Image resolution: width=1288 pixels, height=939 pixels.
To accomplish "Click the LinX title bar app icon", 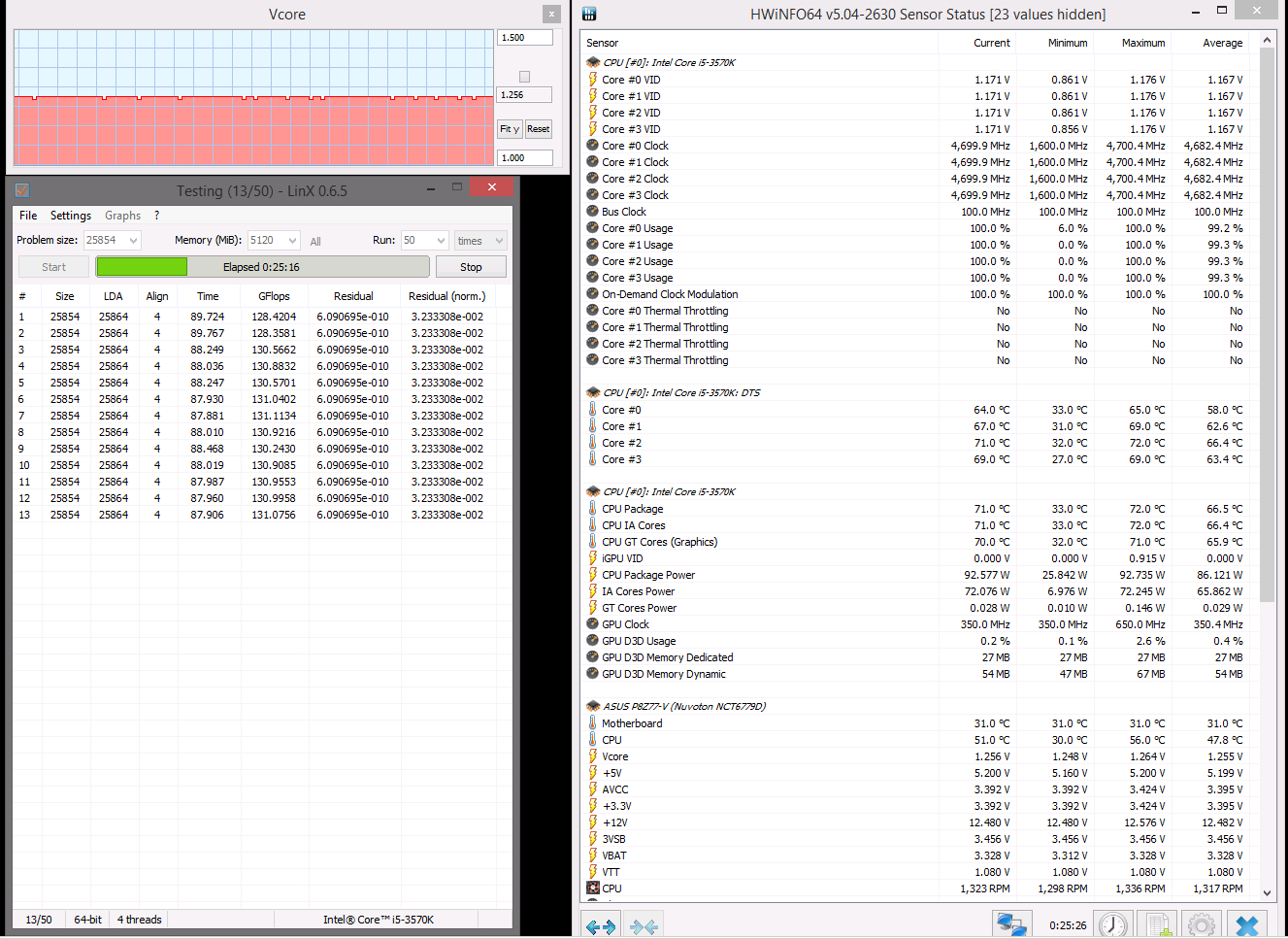I will pos(22,190).
